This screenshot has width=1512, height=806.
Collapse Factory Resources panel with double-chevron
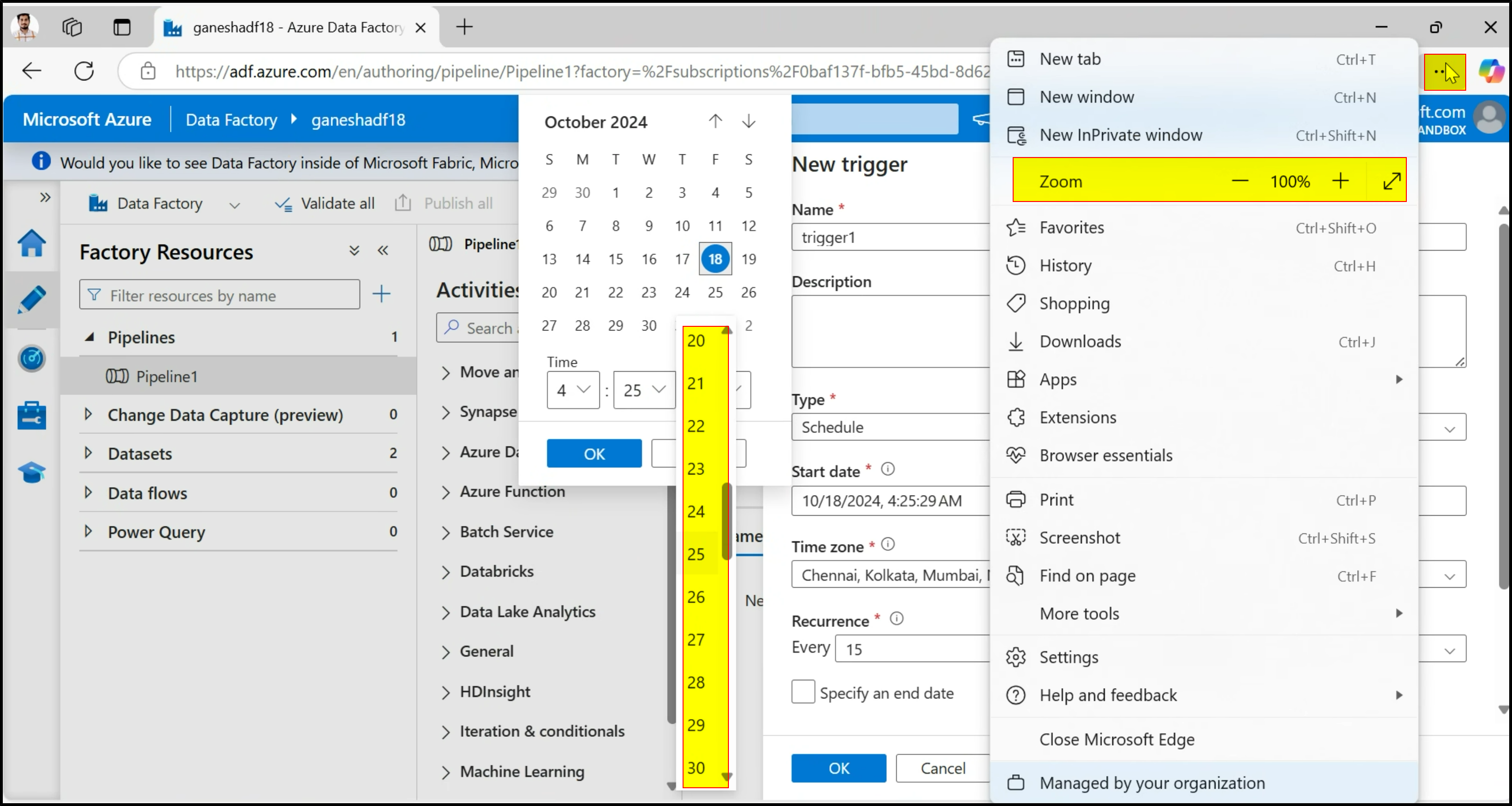pos(383,251)
